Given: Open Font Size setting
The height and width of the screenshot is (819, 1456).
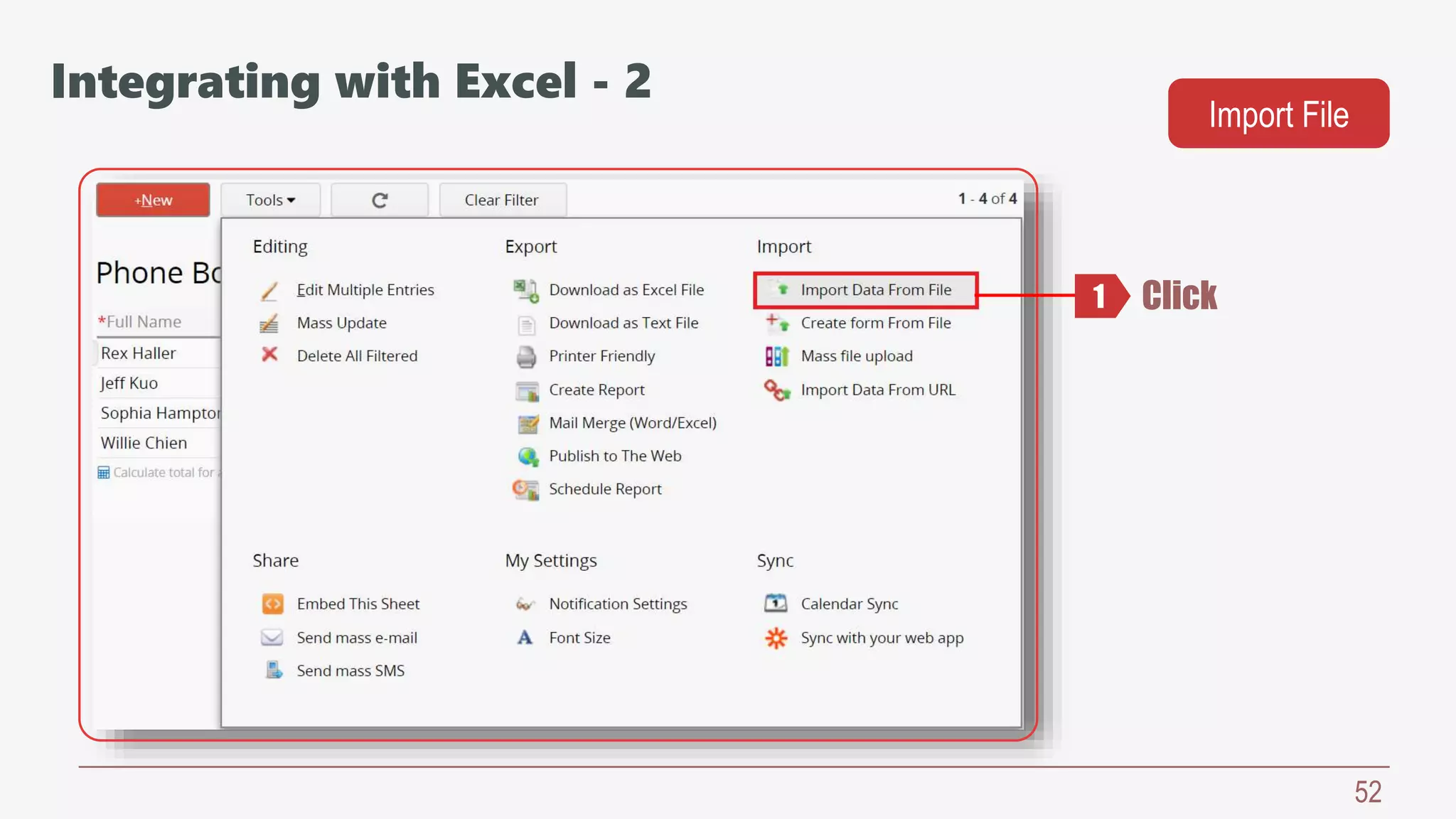Looking at the screenshot, I should [x=579, y=638].
